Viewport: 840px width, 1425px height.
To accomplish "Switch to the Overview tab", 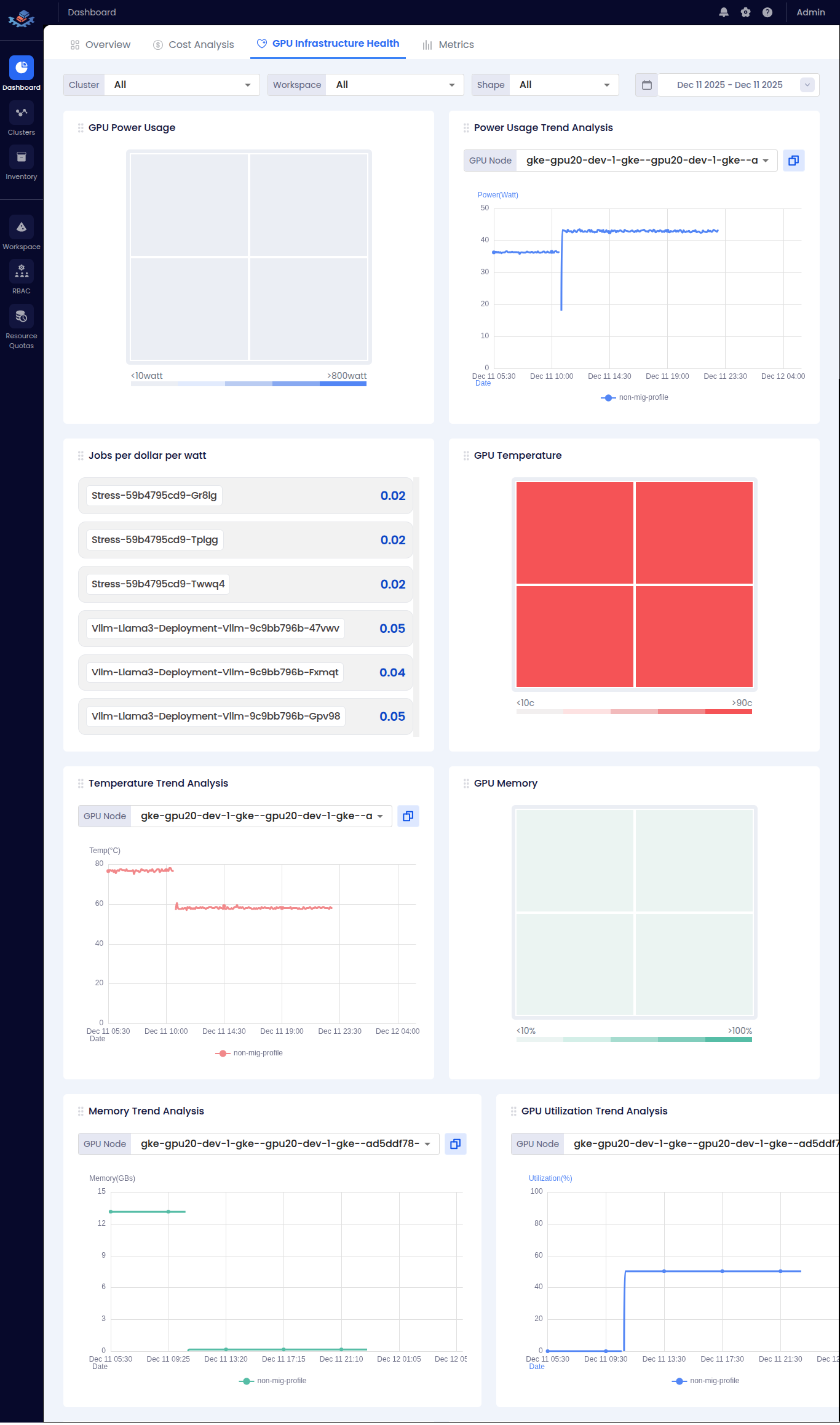I will [100, 44].
